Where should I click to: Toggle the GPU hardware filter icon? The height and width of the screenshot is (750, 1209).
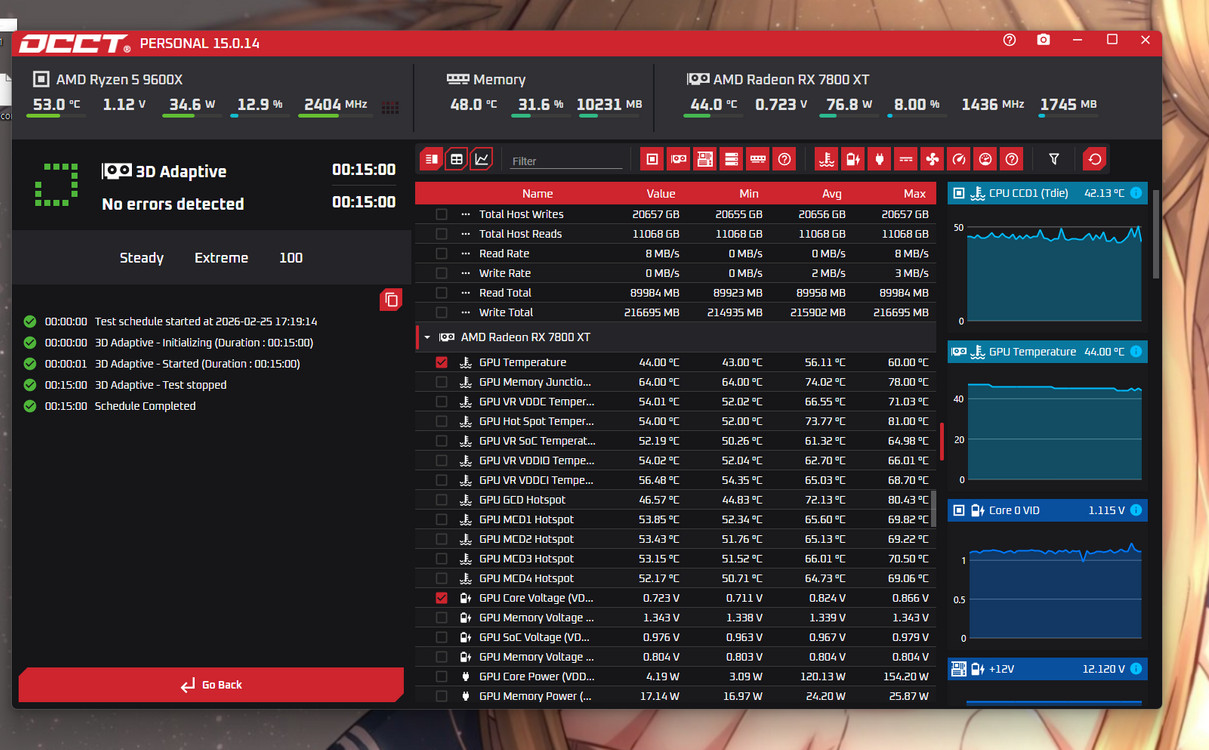click(679, 159)
